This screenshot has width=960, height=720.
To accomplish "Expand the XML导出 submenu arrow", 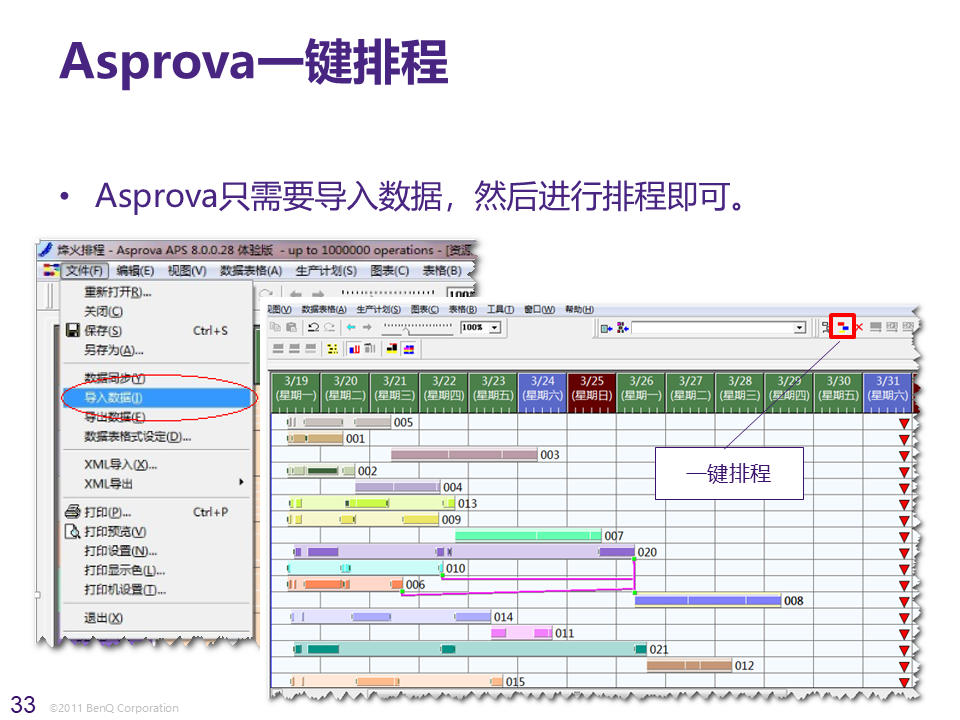I will pyautogui.click(x=241, y=482).
